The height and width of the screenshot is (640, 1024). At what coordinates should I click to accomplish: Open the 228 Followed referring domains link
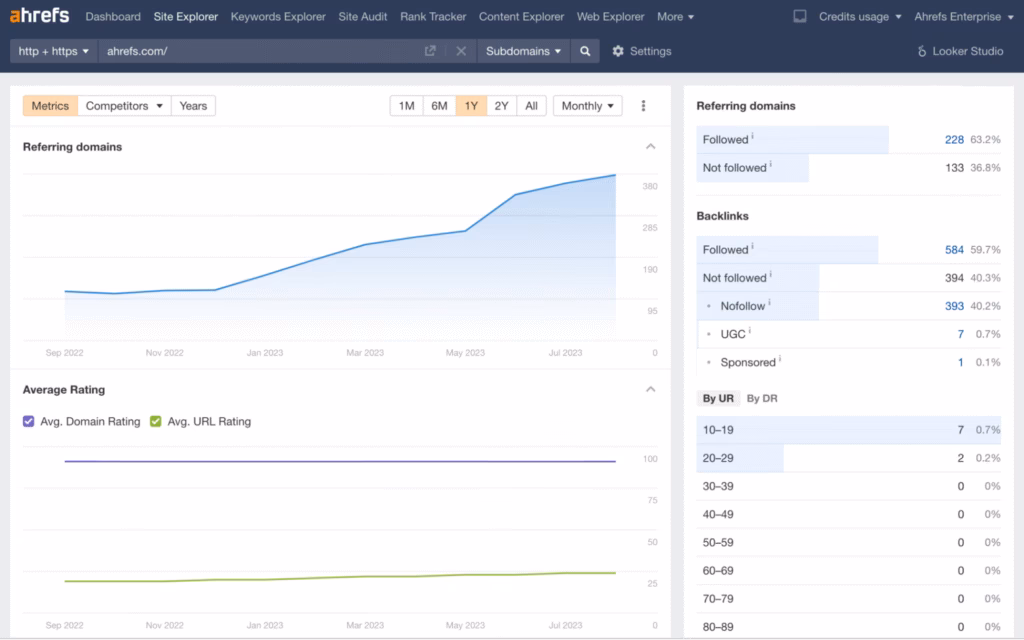pyautogui.click(x=954, y=139)
